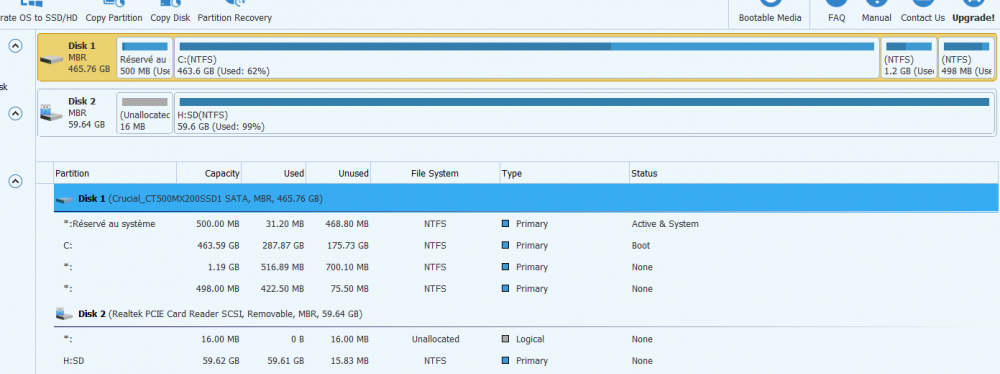Open Bootable Media builder
Image resolution: width=1000 pixels, height=374 pixels.
coord(770,11)
